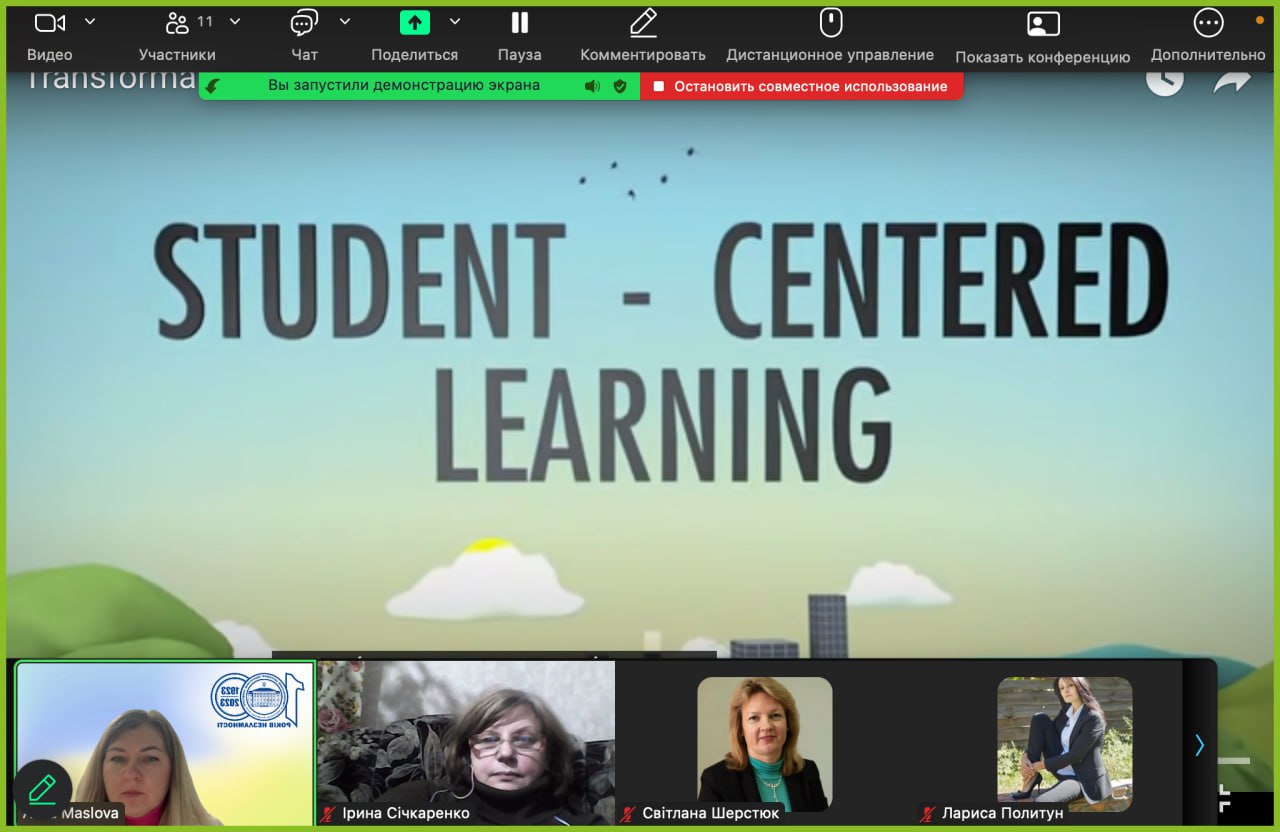Open the Комментировать annotation pencil tool

click(x=643, y=23)
